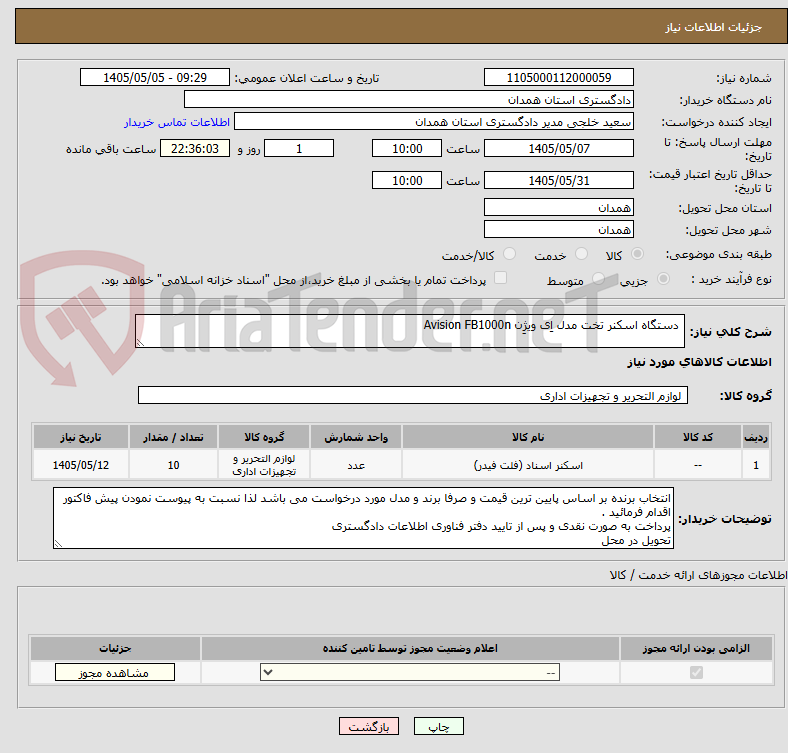
Task: Select the کالا/خدمت radio button
Action: click(510, 254)
